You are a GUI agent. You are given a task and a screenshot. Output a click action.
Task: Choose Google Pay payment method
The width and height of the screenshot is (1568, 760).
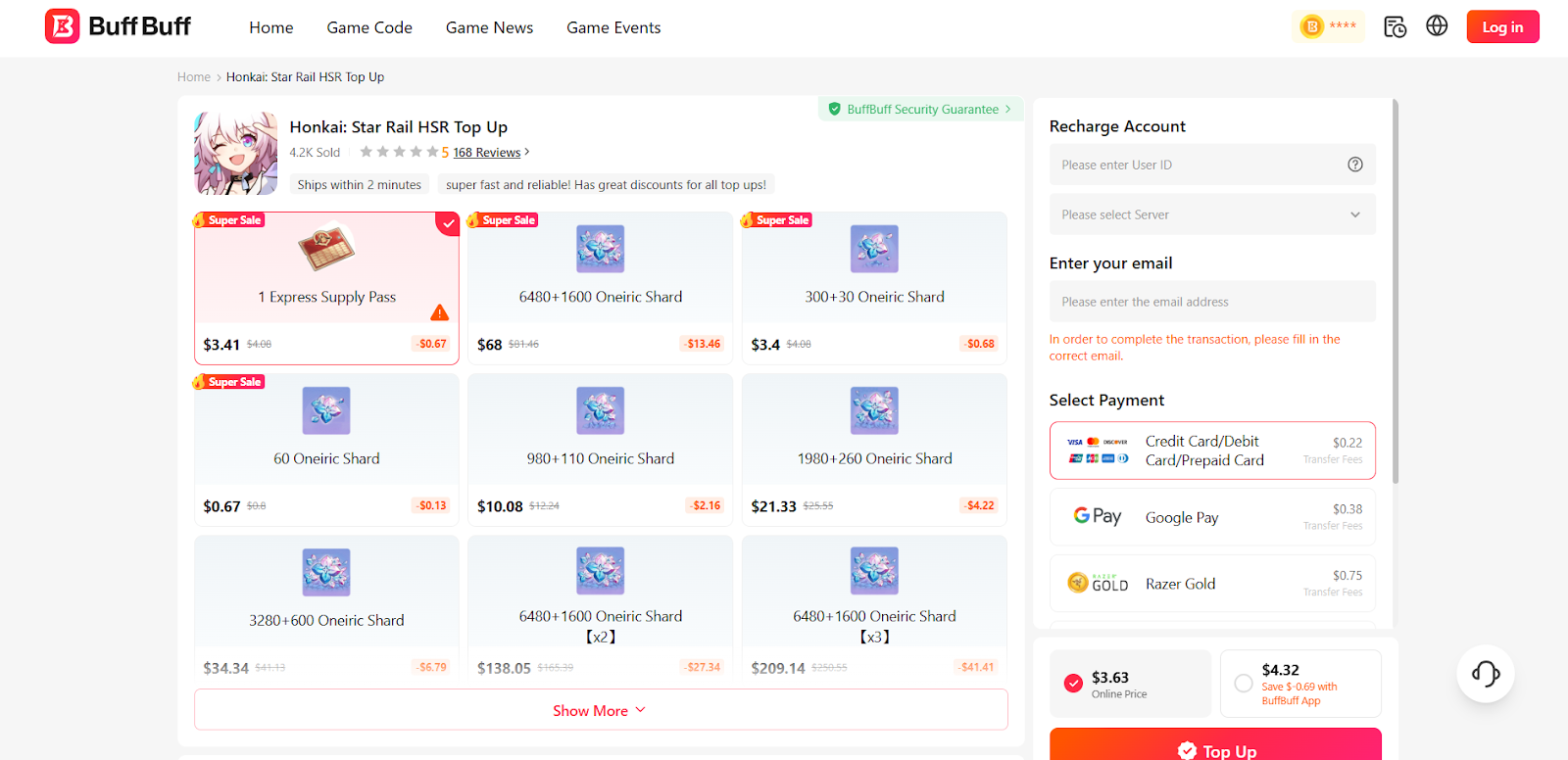(1212, 517)
